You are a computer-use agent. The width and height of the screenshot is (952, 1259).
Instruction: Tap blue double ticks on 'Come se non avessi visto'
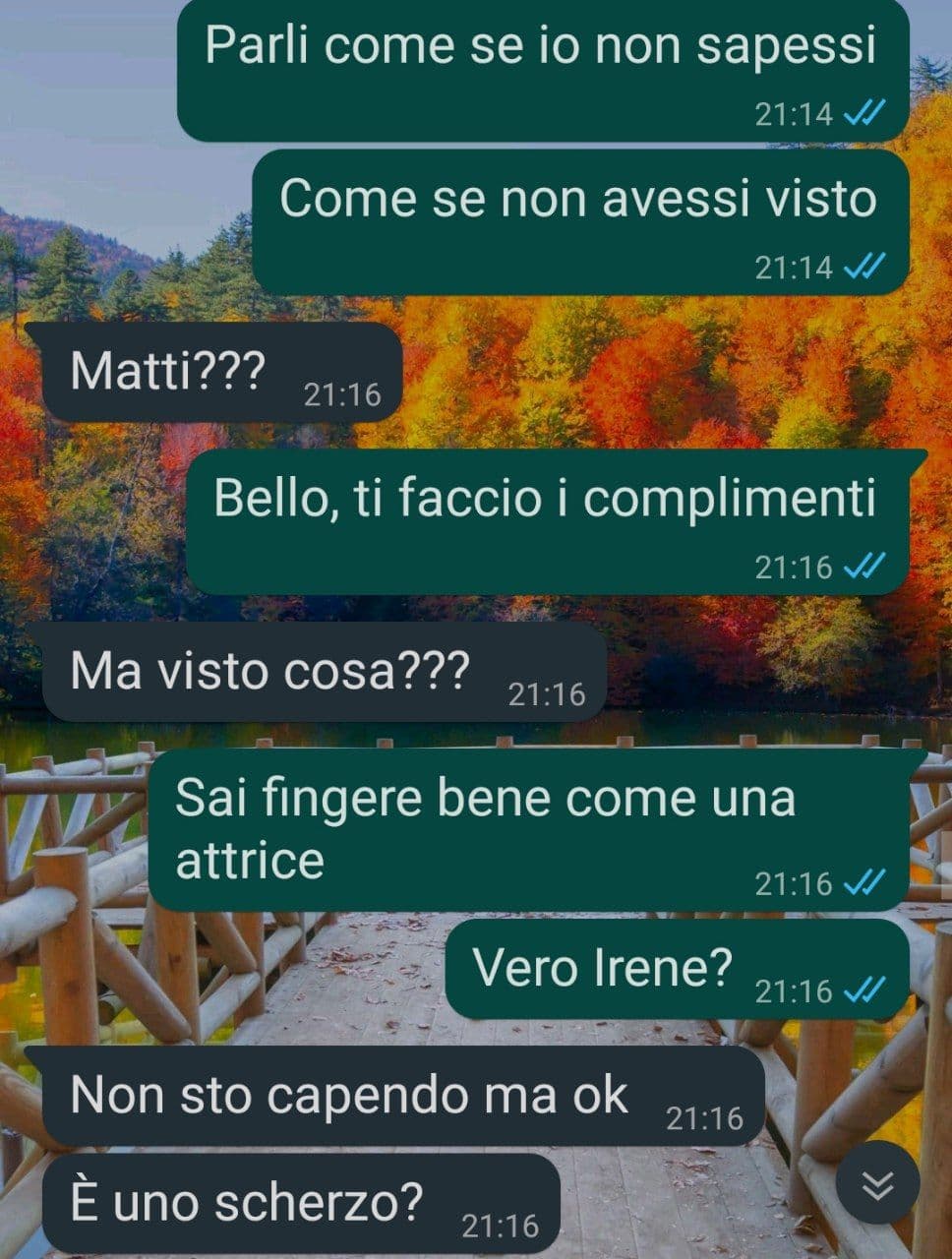tap(864, 266)
